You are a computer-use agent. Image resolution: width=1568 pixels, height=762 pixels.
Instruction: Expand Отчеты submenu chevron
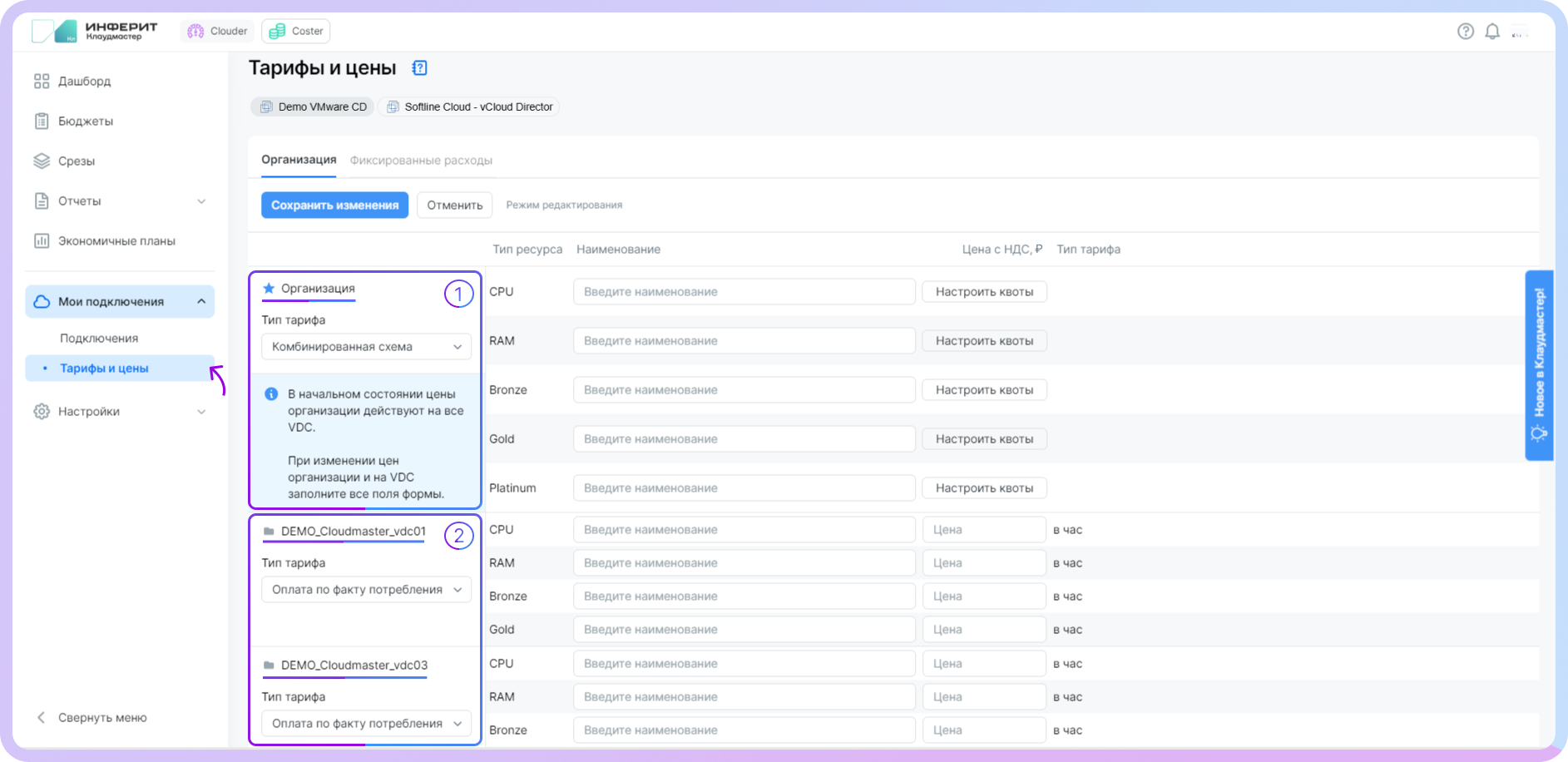tap(201, 201)
